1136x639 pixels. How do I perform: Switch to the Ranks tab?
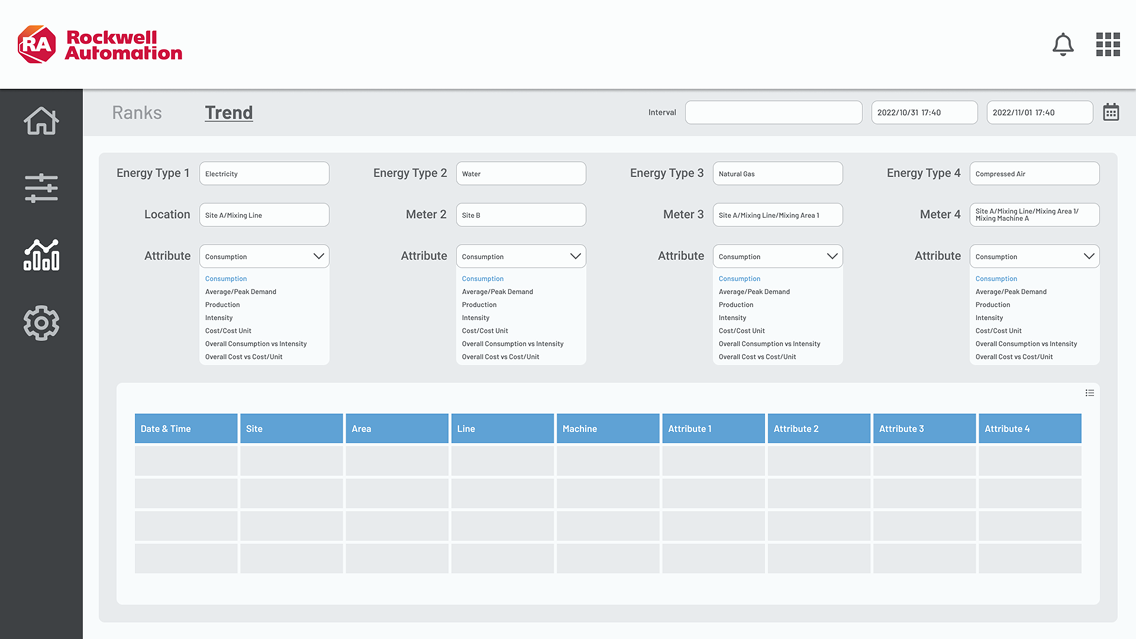pyautogui.click(x=137, y=112)
